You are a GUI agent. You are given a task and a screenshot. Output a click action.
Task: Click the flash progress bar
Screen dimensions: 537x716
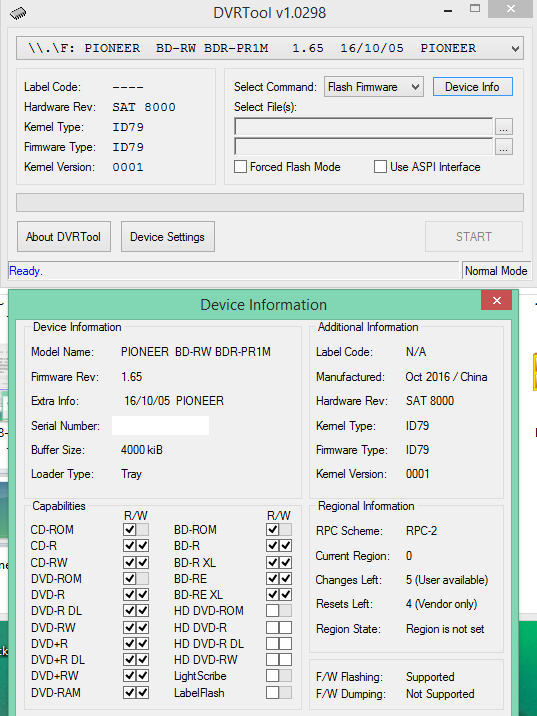(269, 202)
